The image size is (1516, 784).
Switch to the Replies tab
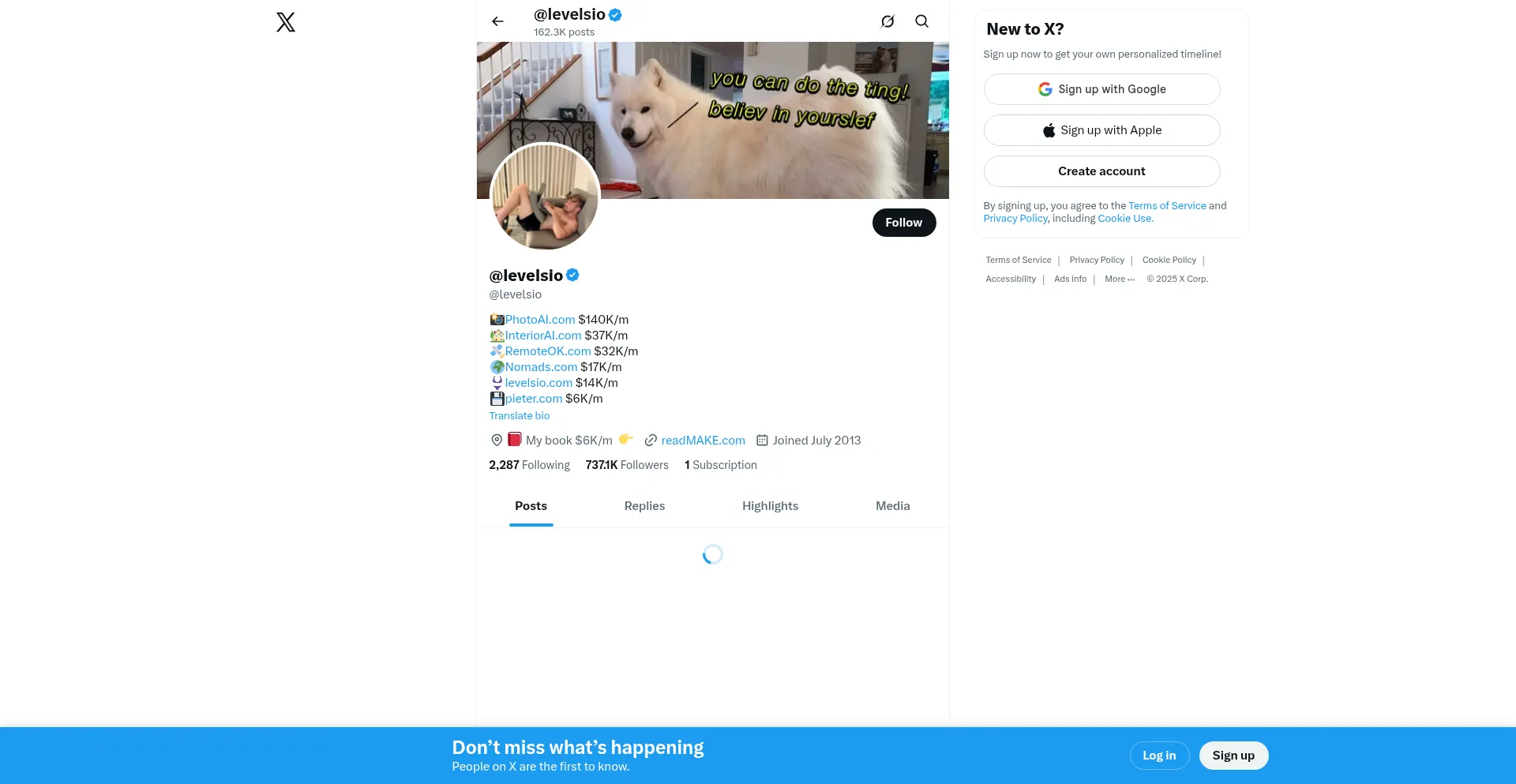pyautogui.click(x=644, y=506)
